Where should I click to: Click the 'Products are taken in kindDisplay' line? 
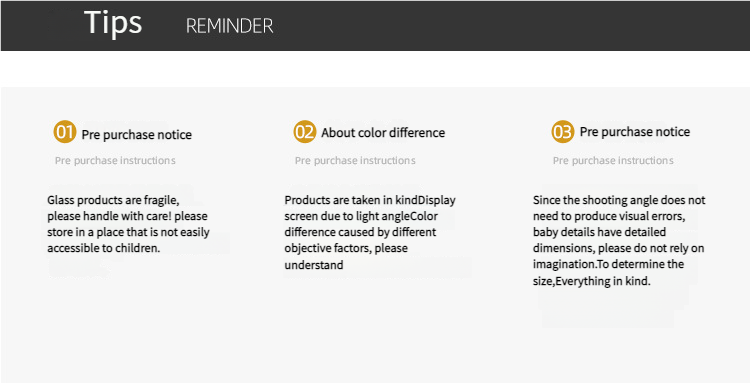(370, 200)
